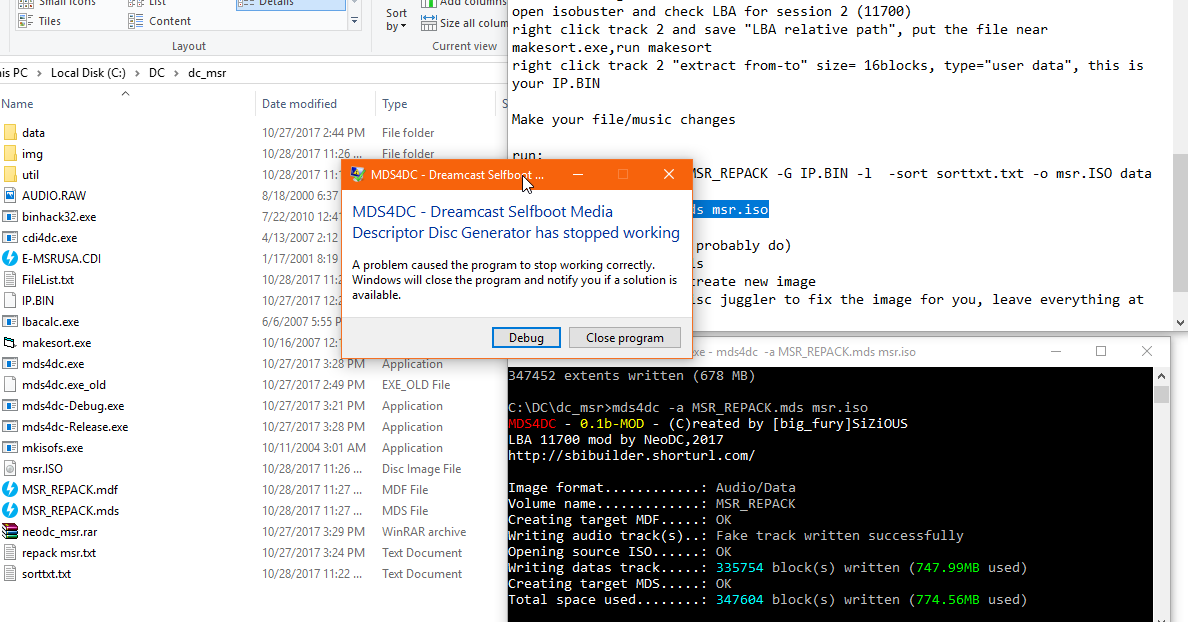The height and width of the screenshot is (622, 1188).
Task: Expand breadcrumb arrow before Local Disk (C:)
Action: point(39,73)
